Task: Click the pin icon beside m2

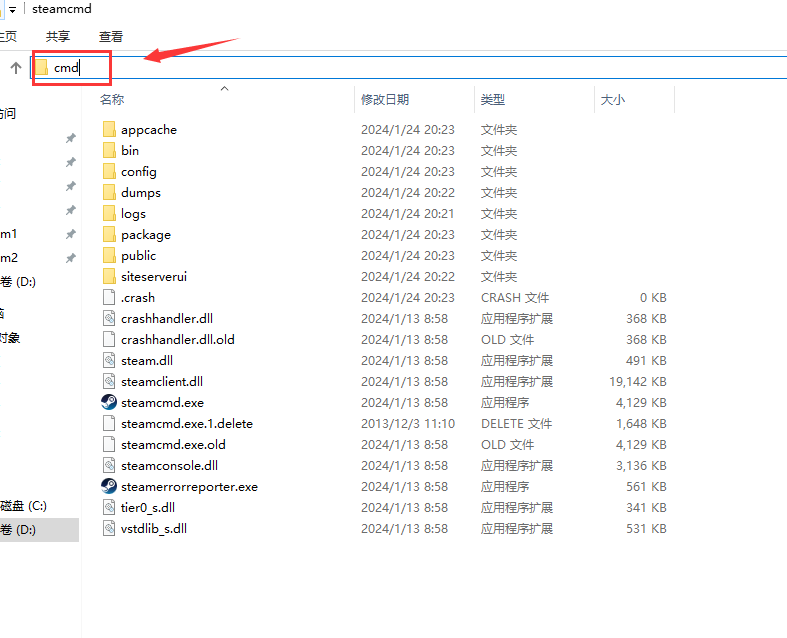Action: click(71, 258)
